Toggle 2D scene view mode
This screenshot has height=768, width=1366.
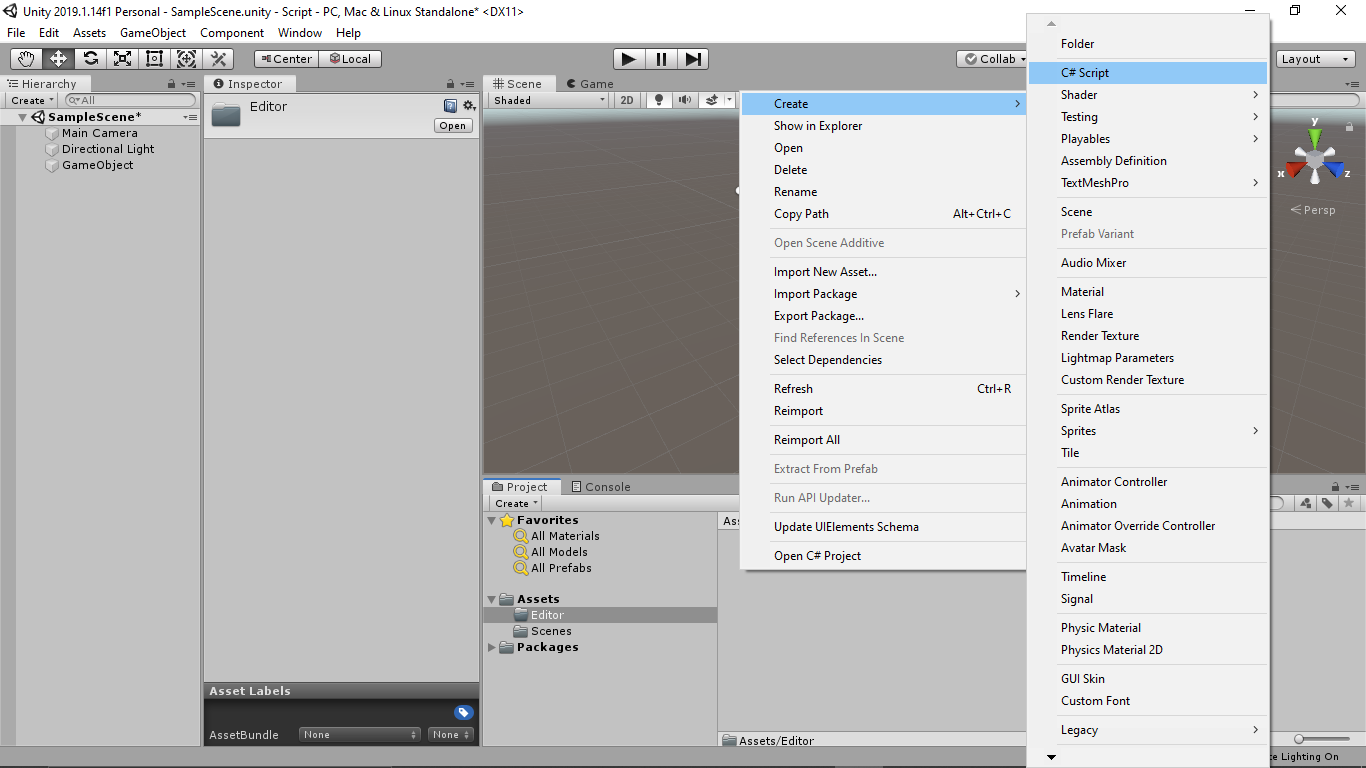[x=627, y=100]
